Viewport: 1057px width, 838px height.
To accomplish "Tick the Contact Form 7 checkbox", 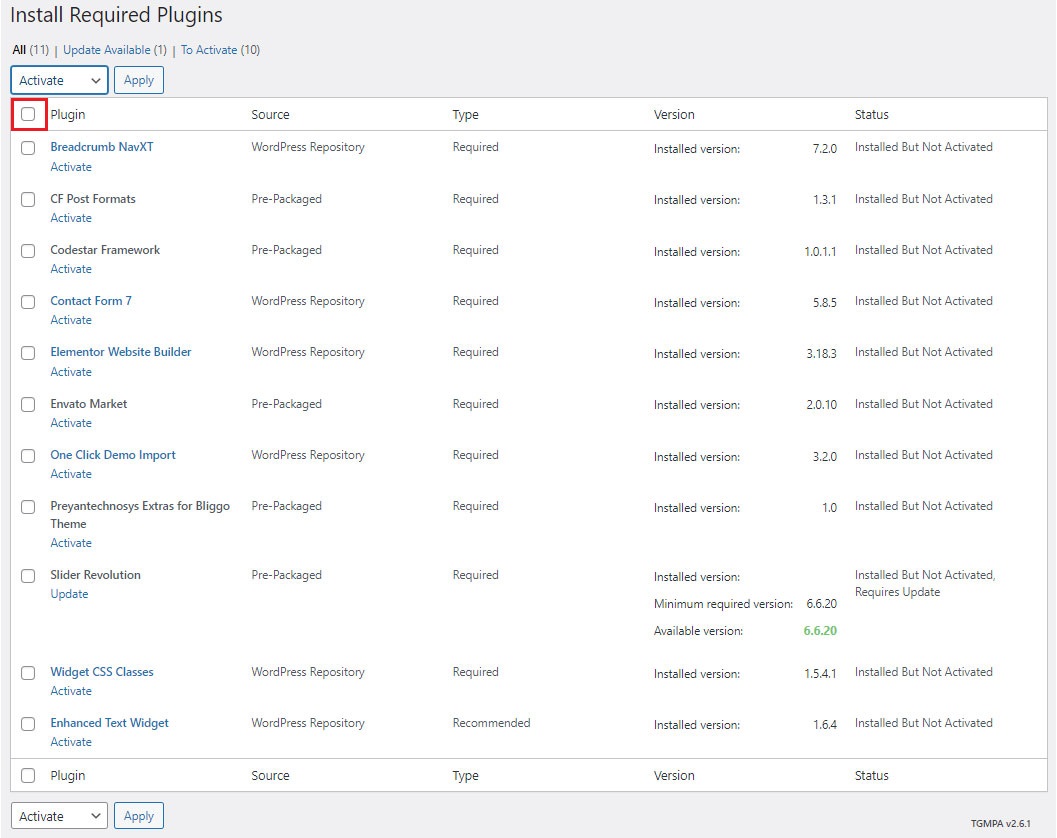I will [x=28, y=302].
